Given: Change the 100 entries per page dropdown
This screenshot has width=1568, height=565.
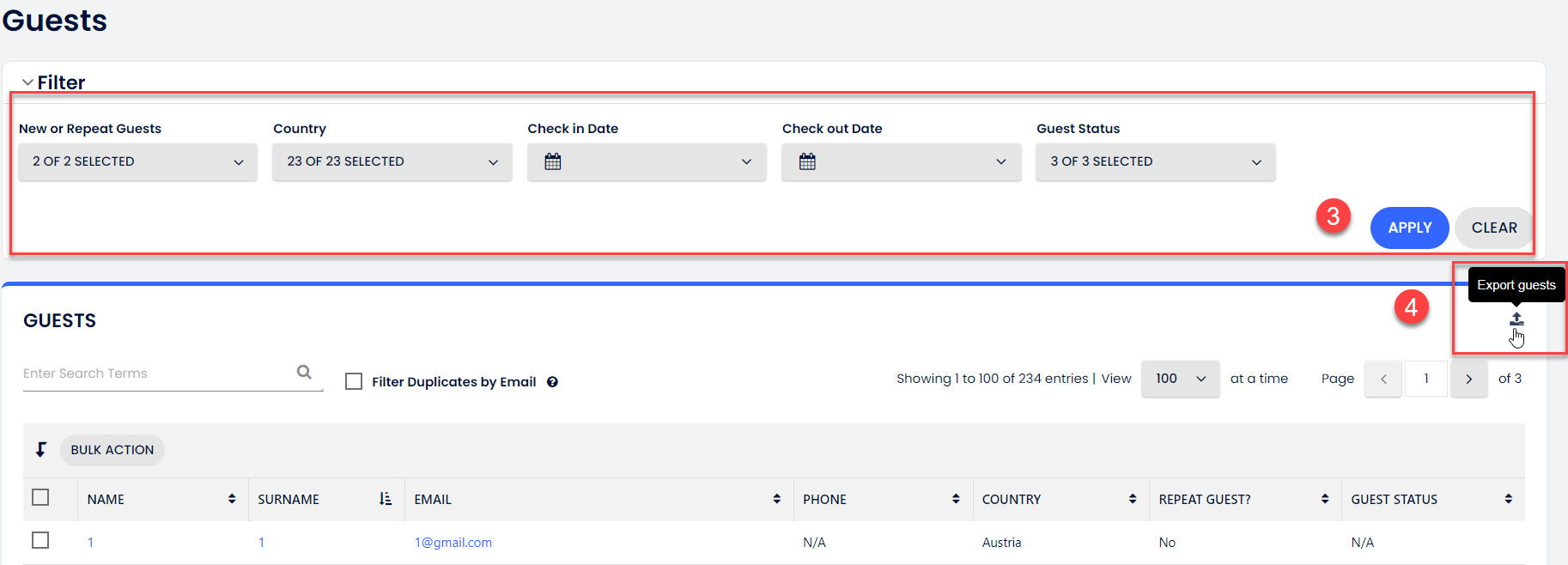Looking at the screenshot, I should (x=1180, y=379).
